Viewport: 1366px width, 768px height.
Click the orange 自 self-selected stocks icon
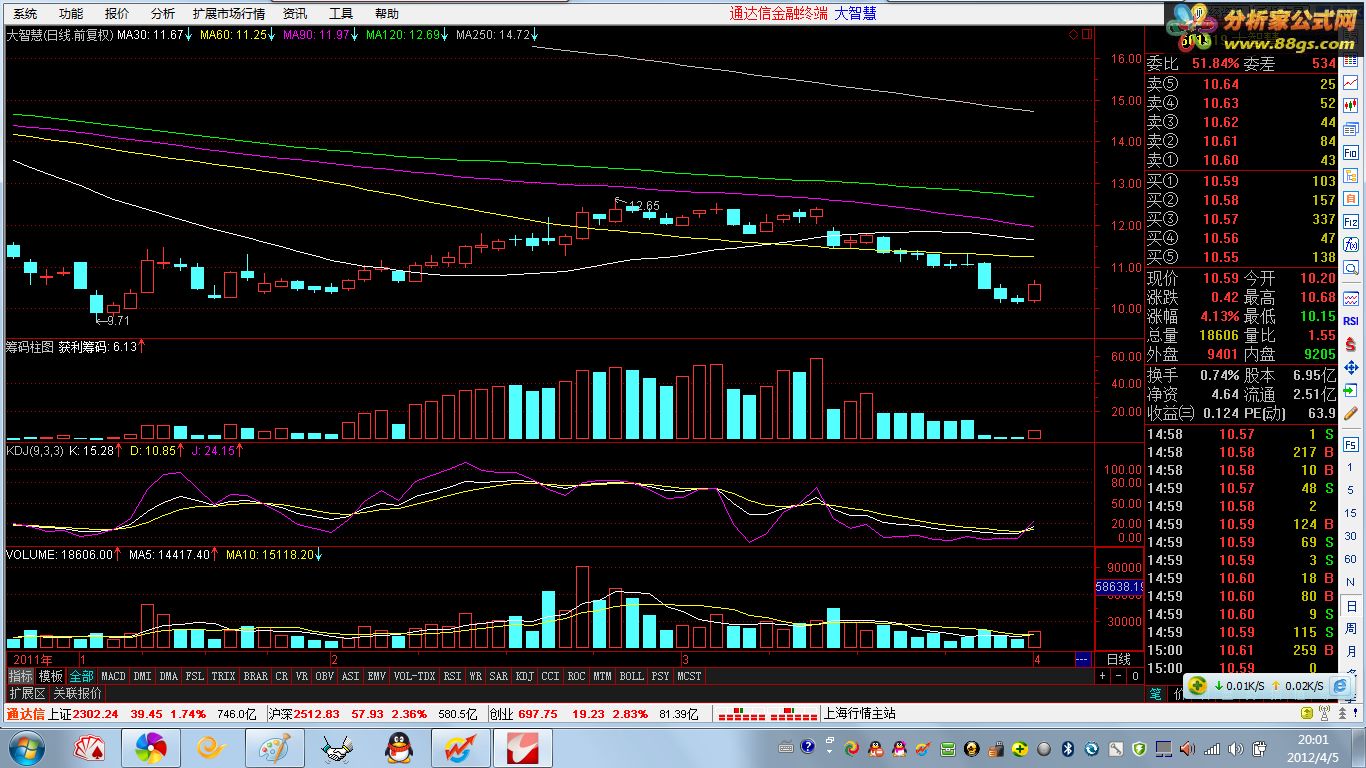pos(1351,198)
